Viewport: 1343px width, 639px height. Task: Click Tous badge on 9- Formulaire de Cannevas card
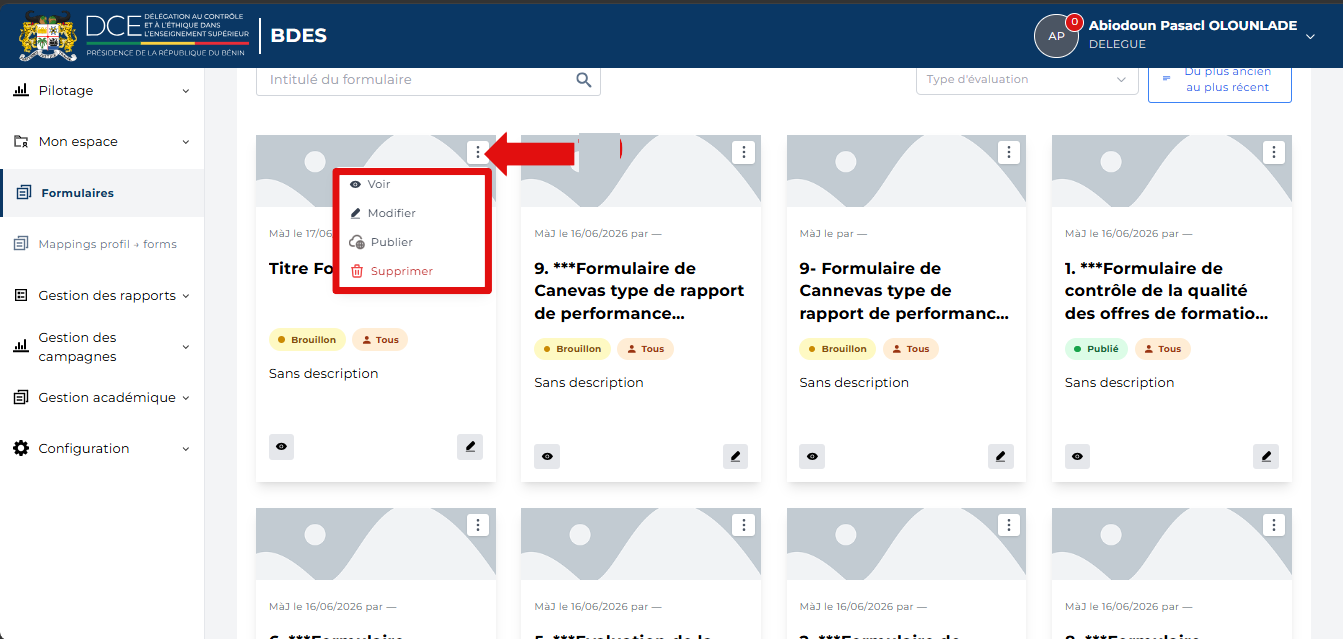(911, 349)
